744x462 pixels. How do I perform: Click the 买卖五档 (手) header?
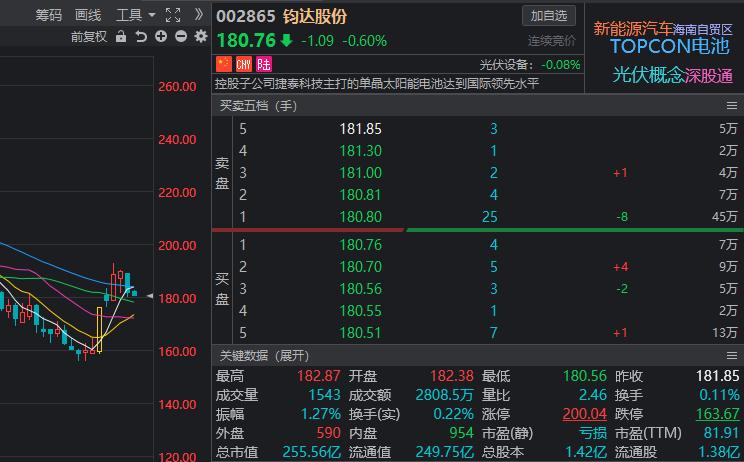259,106
